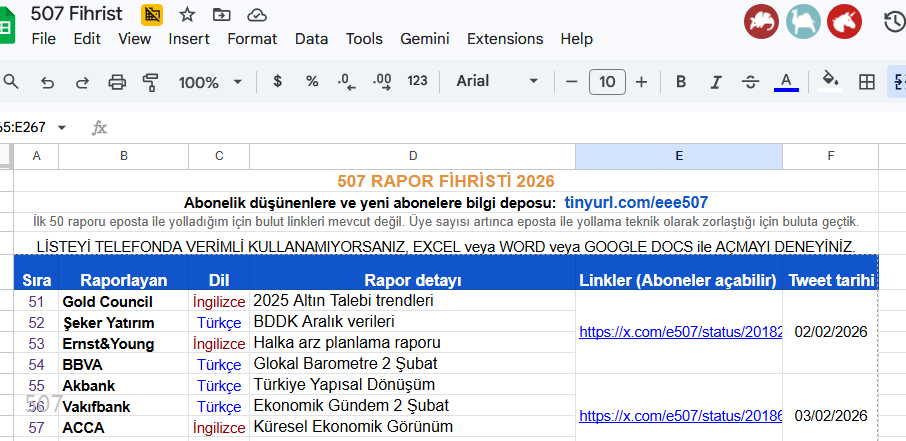This screenshot has width=906, height=441.
Task: Format selection as currency
Action: (x=277, y=81)
